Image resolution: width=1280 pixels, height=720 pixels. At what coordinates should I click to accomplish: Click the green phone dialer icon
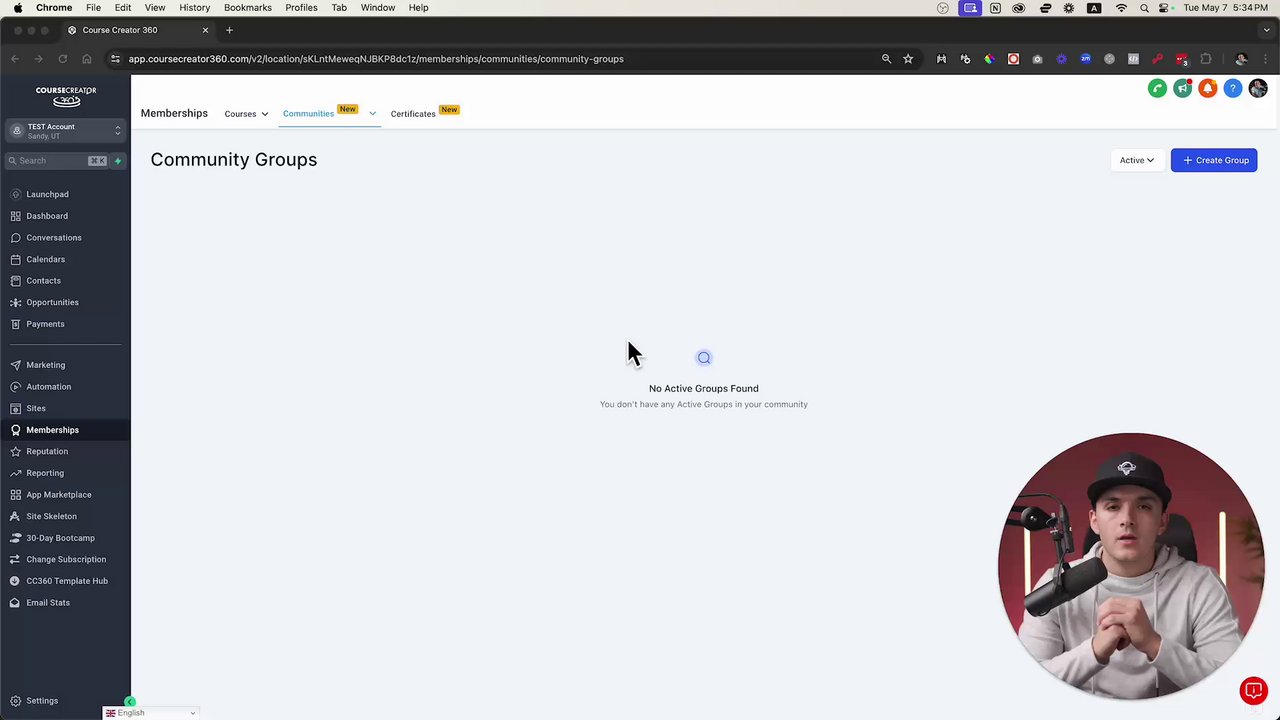[1157, 89]
